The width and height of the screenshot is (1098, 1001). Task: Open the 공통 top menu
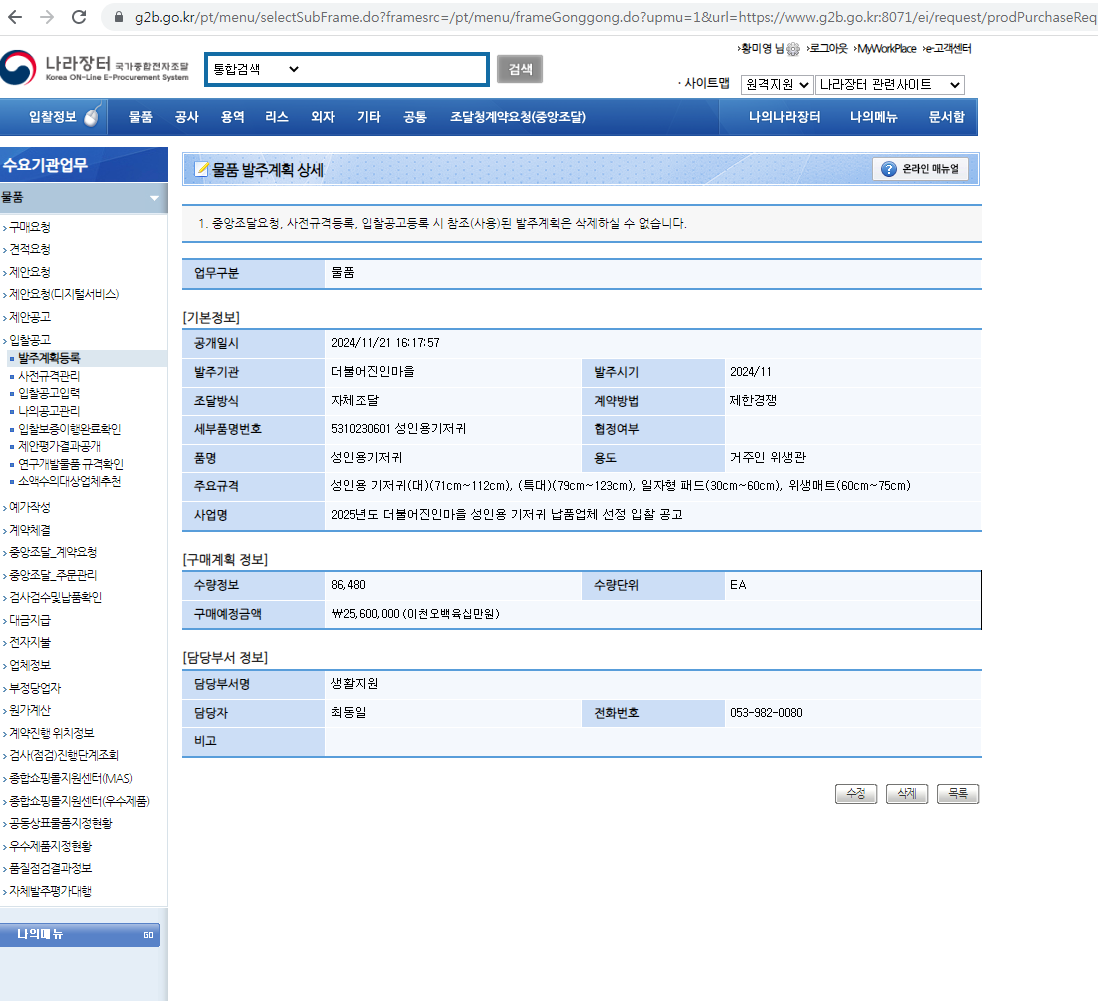click(x=415, y=117)
